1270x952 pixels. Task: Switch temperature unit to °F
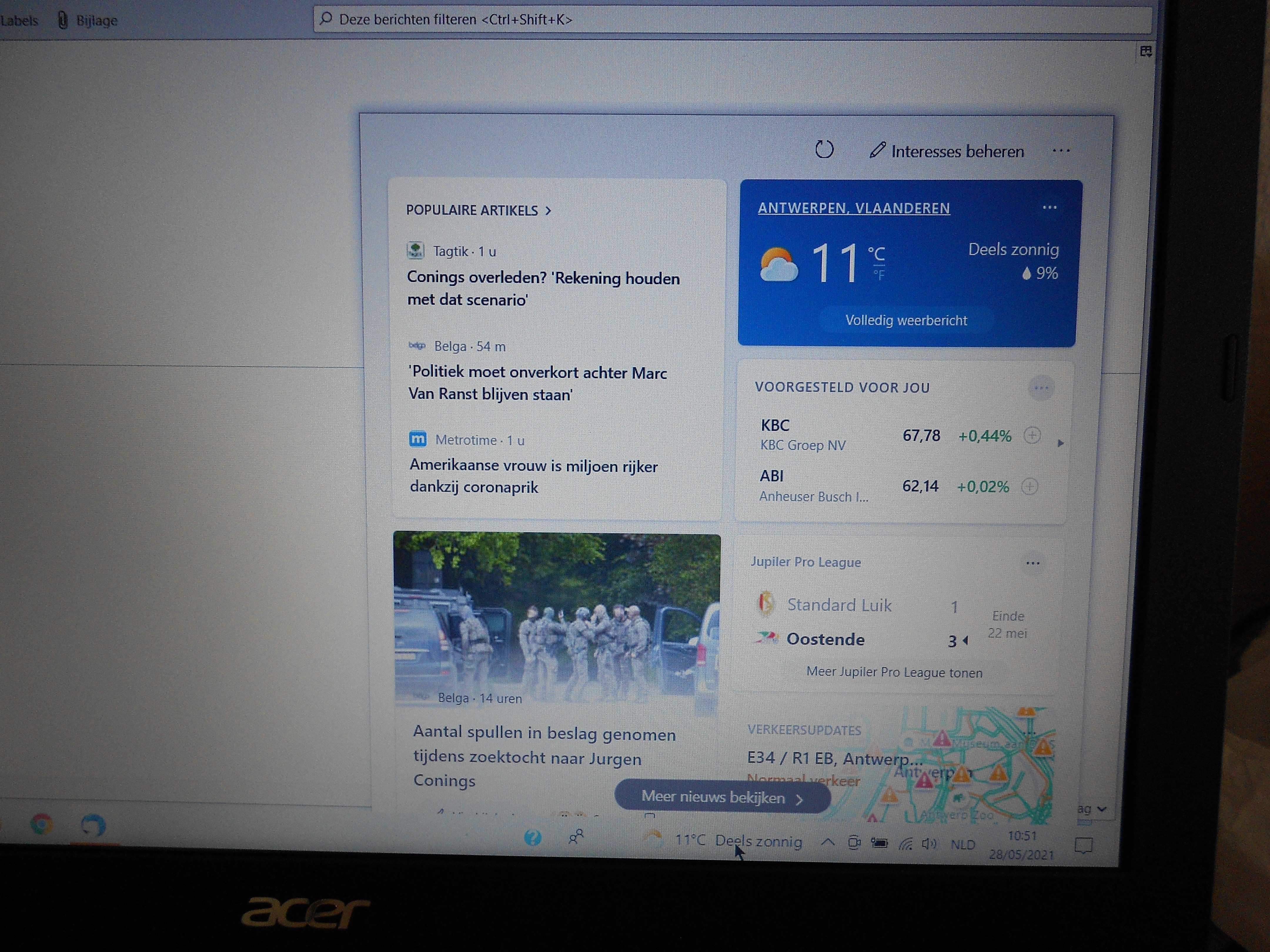pos(878,275)
